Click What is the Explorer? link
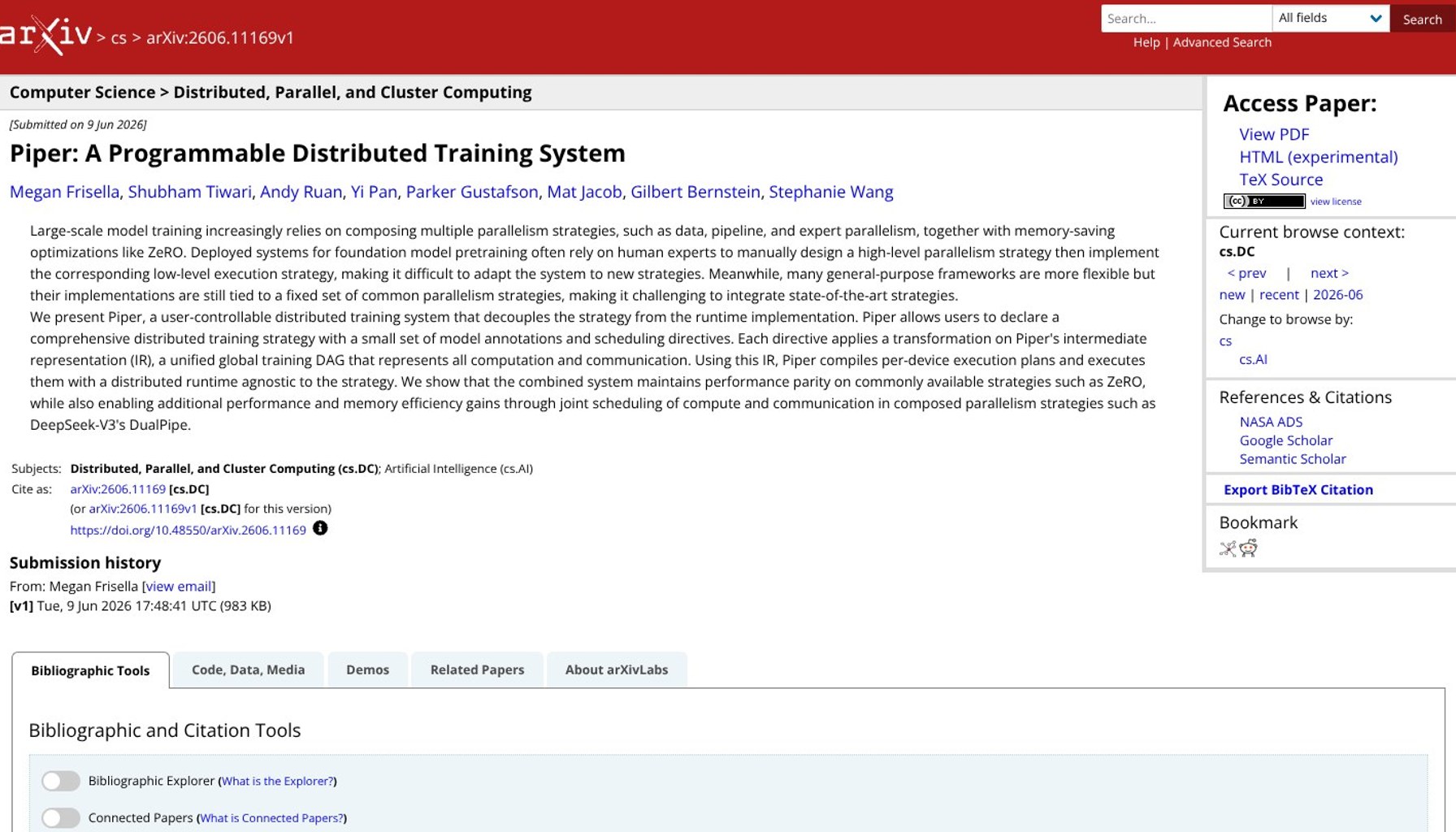The image size is (1456, 832). (277, 781)
